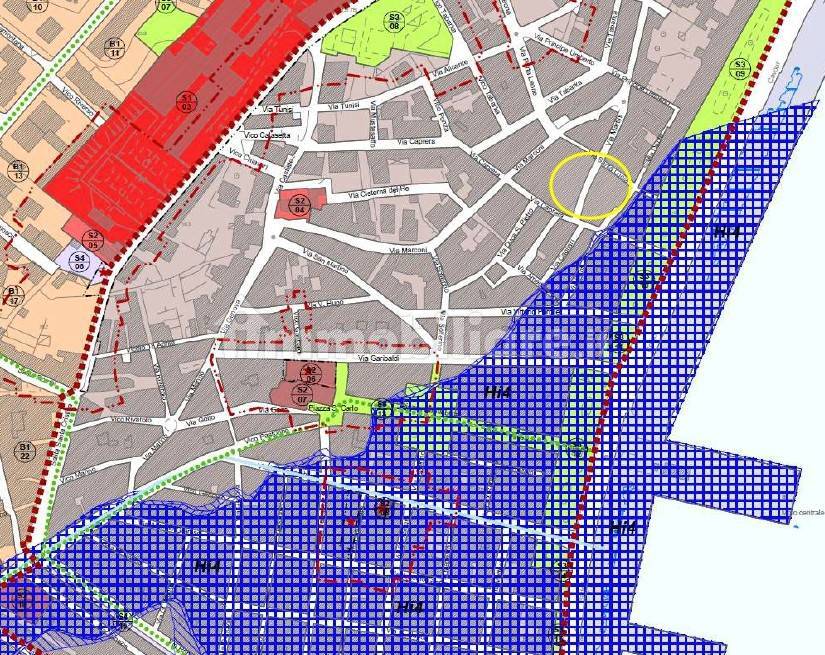Click the Via Garibaldi street label

point(382,358)
